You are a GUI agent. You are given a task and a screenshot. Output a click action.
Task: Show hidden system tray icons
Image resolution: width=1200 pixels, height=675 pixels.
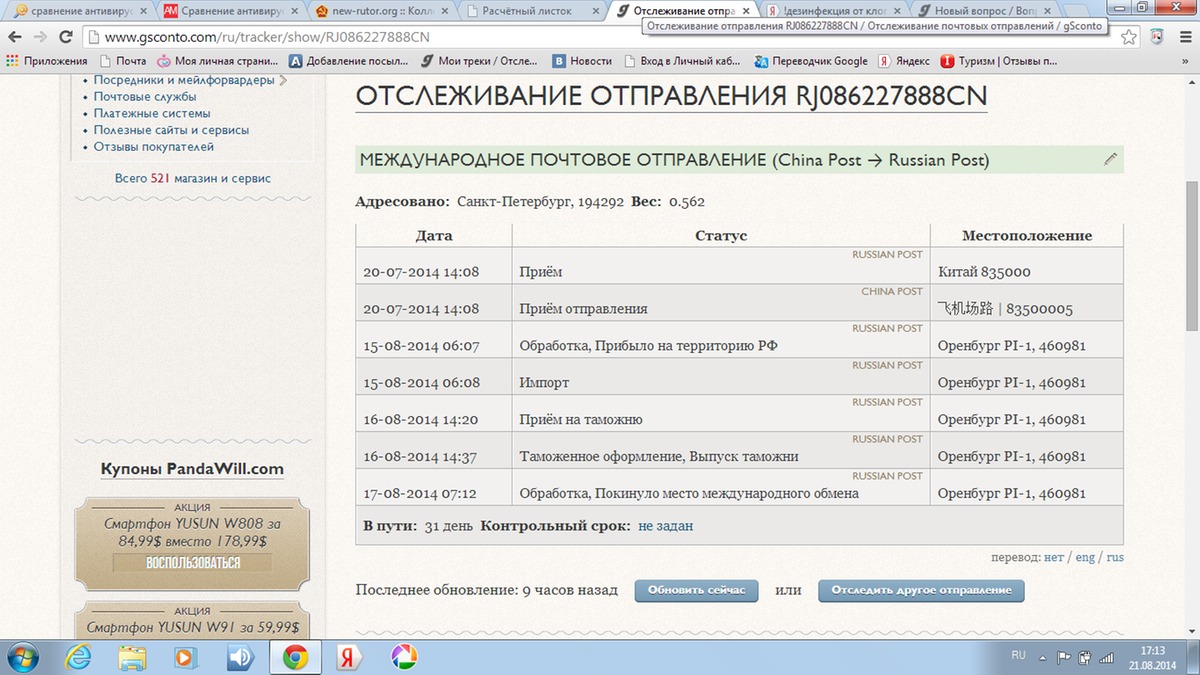pos(1042,657)
